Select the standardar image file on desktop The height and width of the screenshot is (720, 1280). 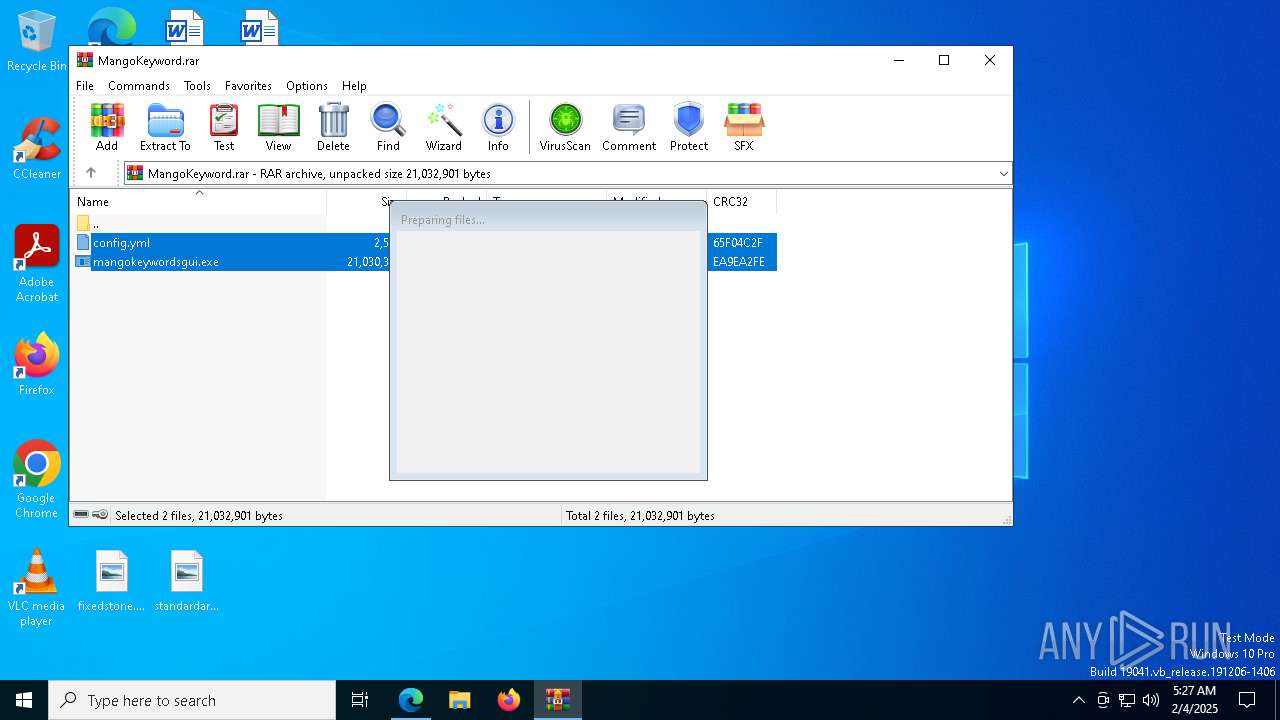[x=187, y=581]
